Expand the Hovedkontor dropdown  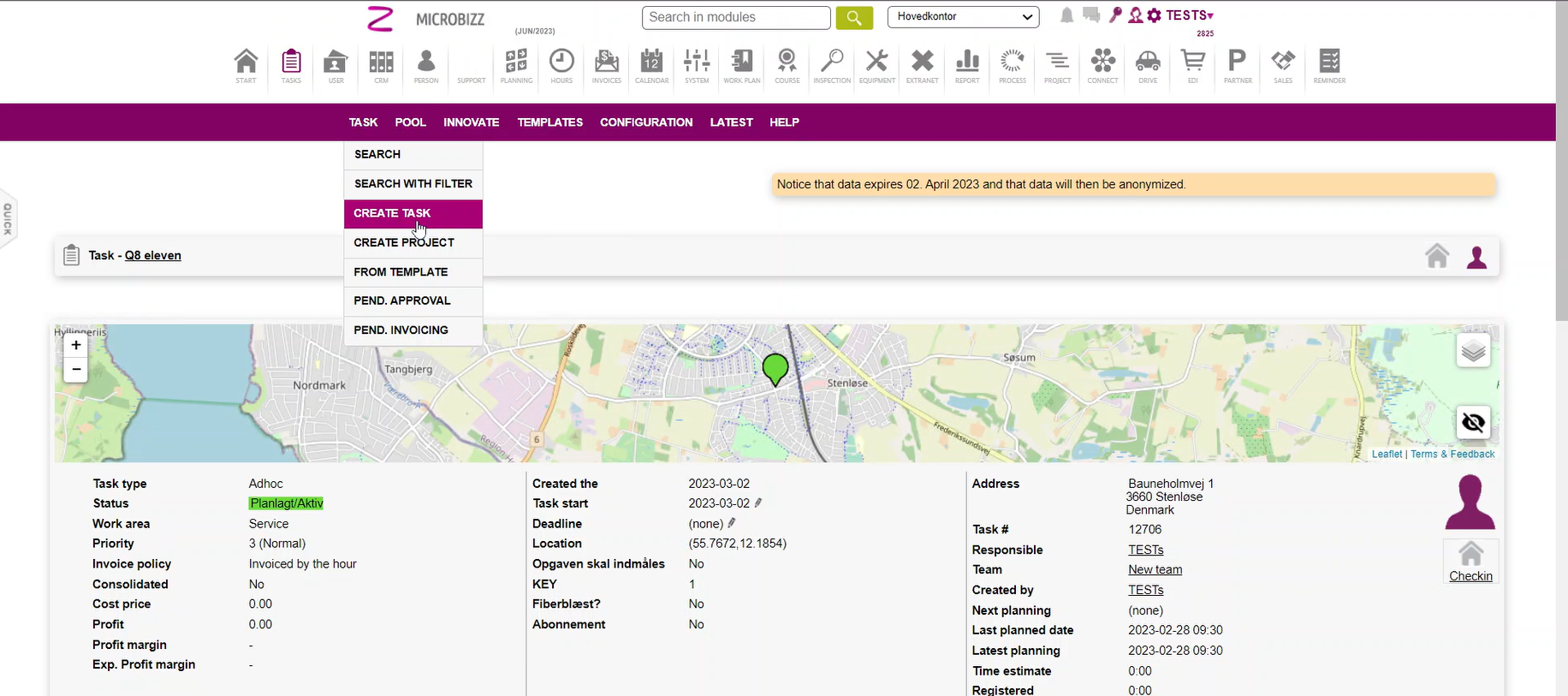pyautogui.click(x=963, y=17)
